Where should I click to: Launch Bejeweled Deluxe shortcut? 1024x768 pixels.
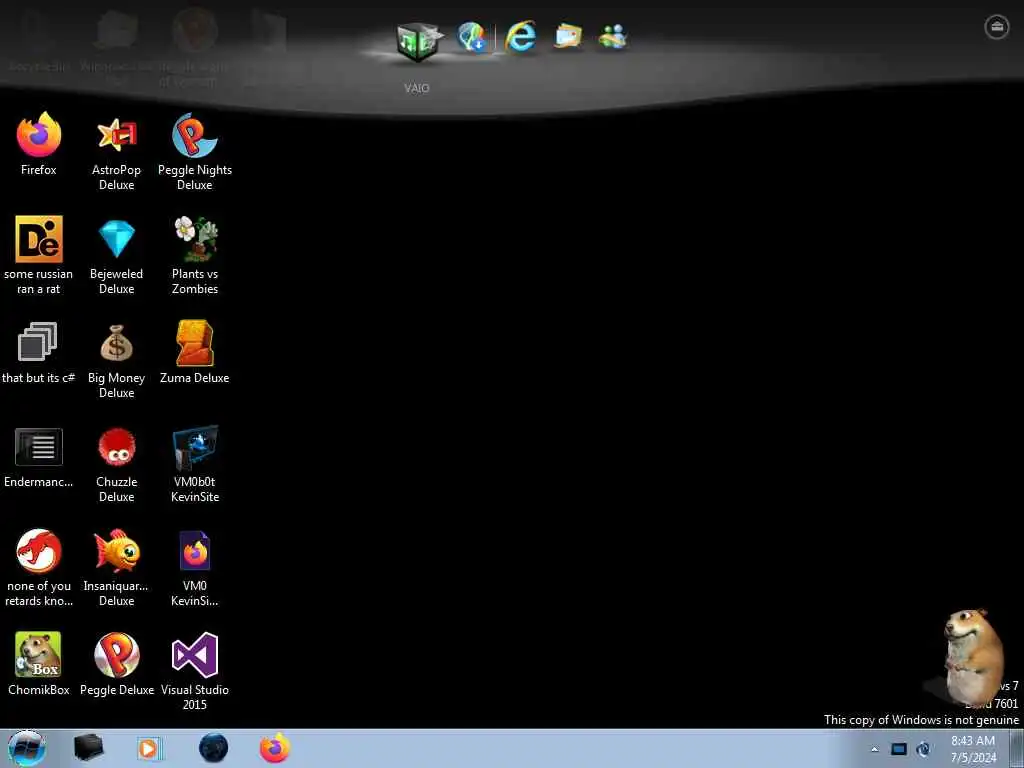(116, 255)
